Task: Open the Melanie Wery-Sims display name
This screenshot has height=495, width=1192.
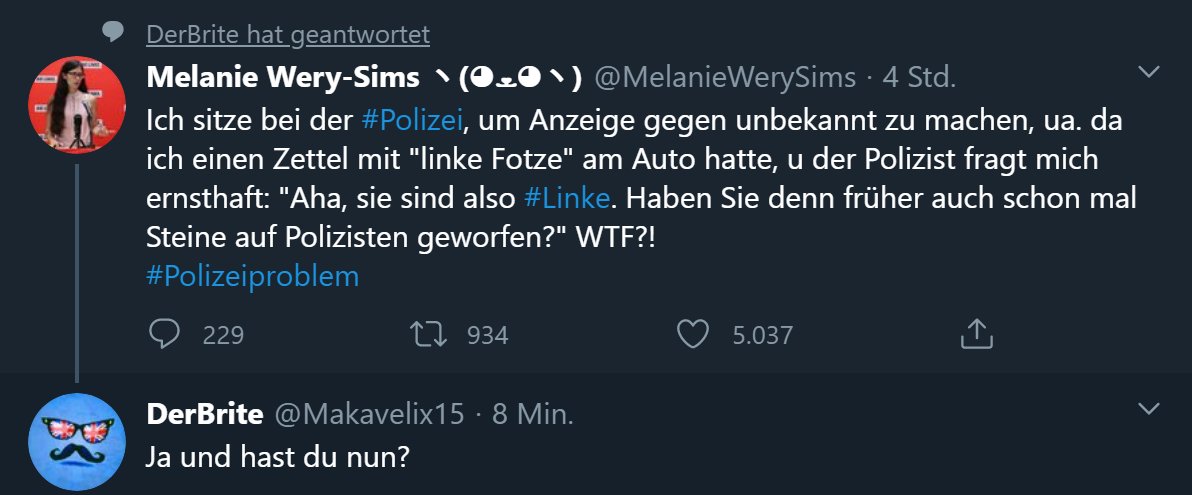Action: pyautogui.click(x=283, y=77)
